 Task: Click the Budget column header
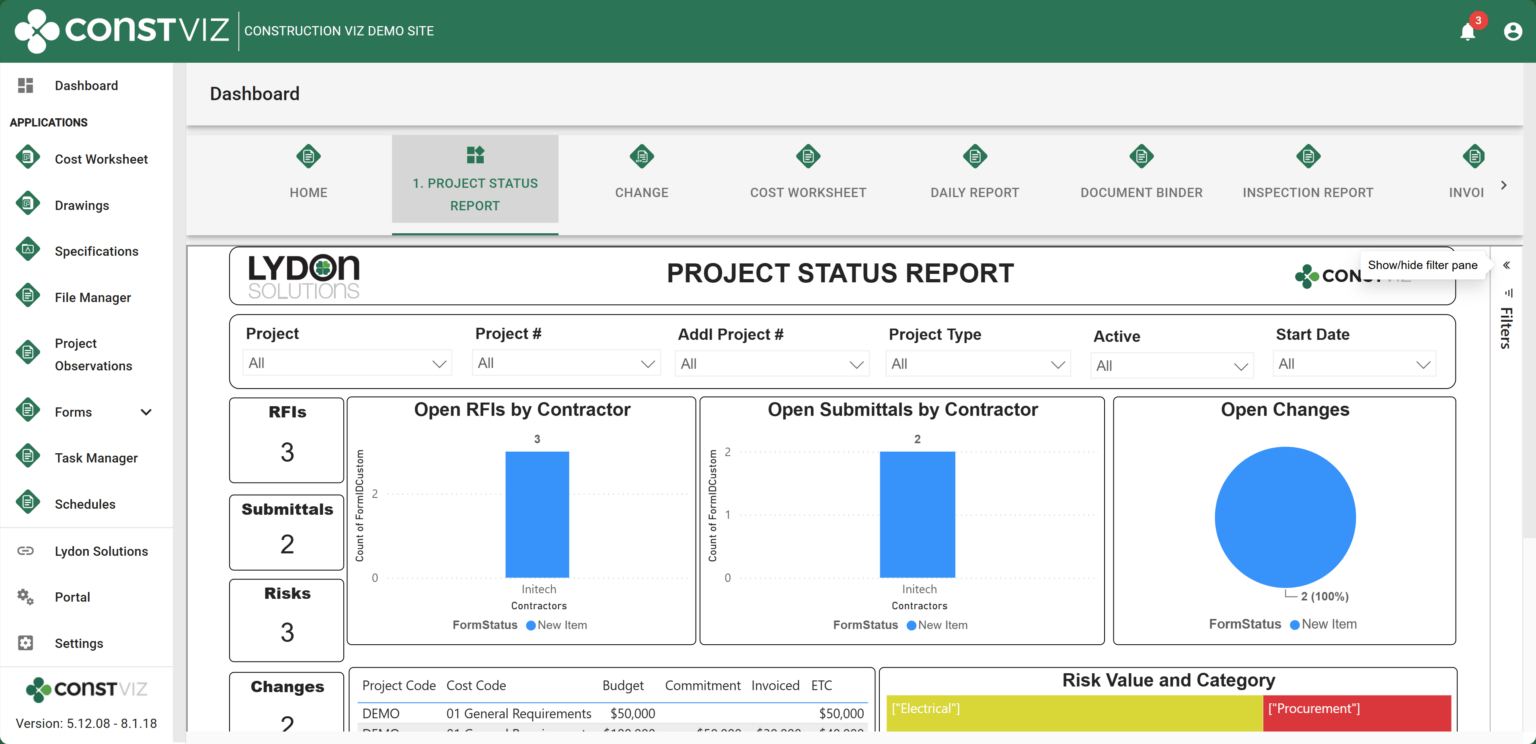point(623,685)
